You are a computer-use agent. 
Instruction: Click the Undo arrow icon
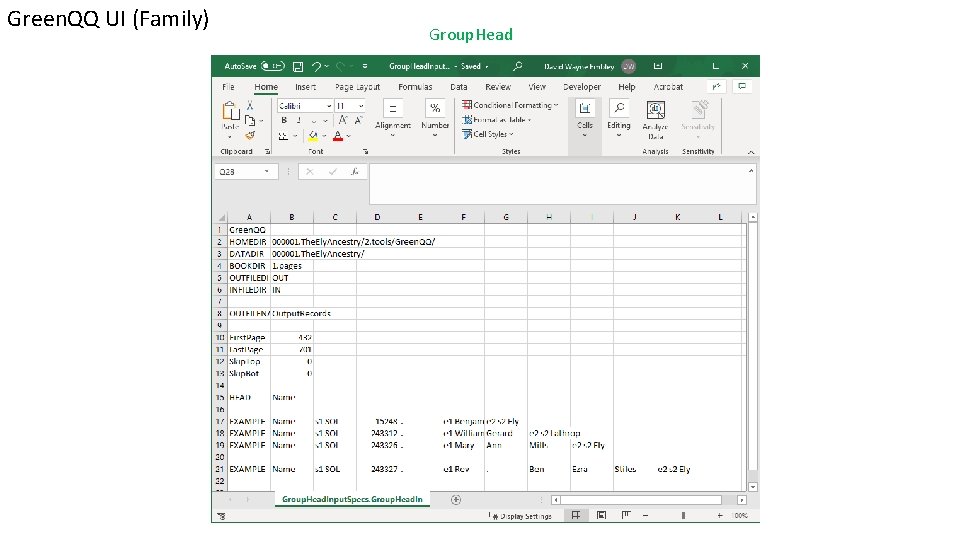pyautogui.click(x=317, y=66)
